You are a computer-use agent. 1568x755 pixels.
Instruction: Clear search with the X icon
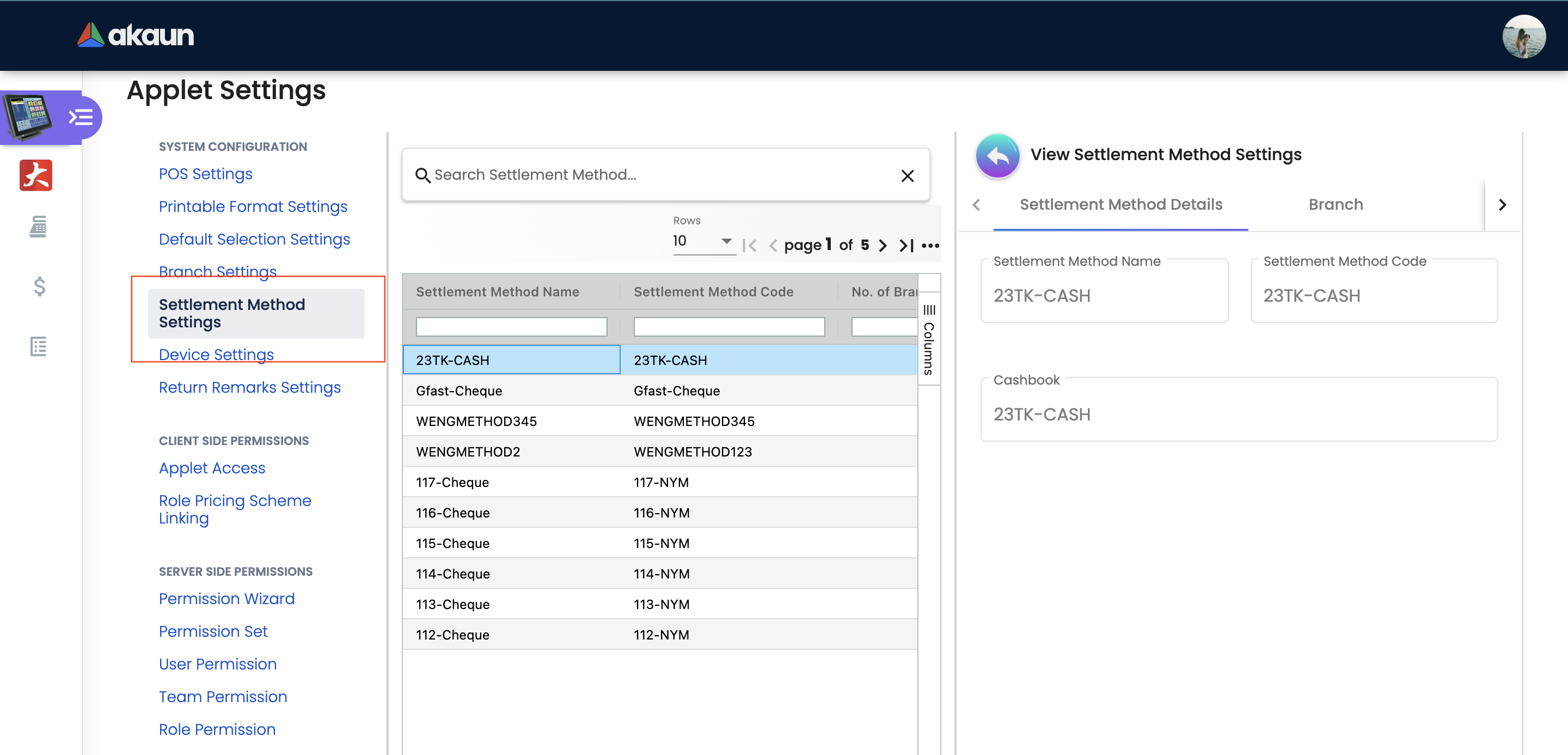[907, 175]
